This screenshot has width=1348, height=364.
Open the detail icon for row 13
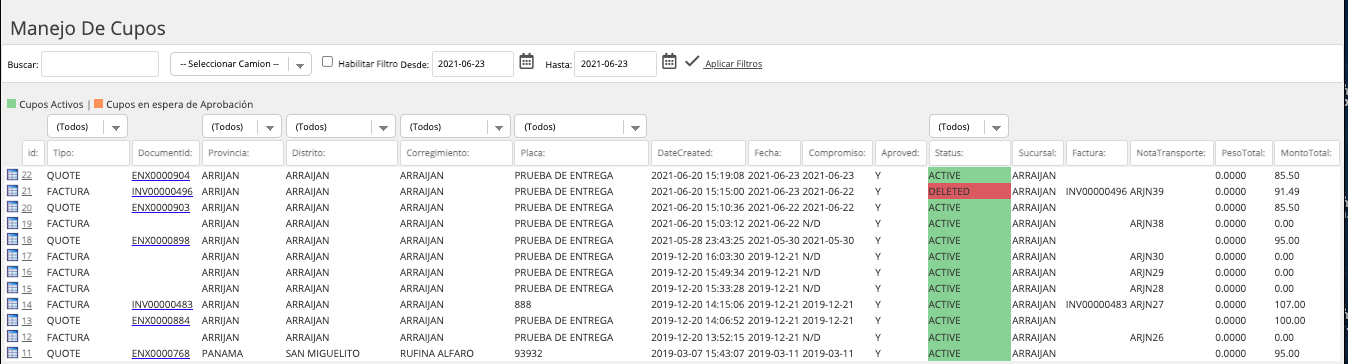13,320
